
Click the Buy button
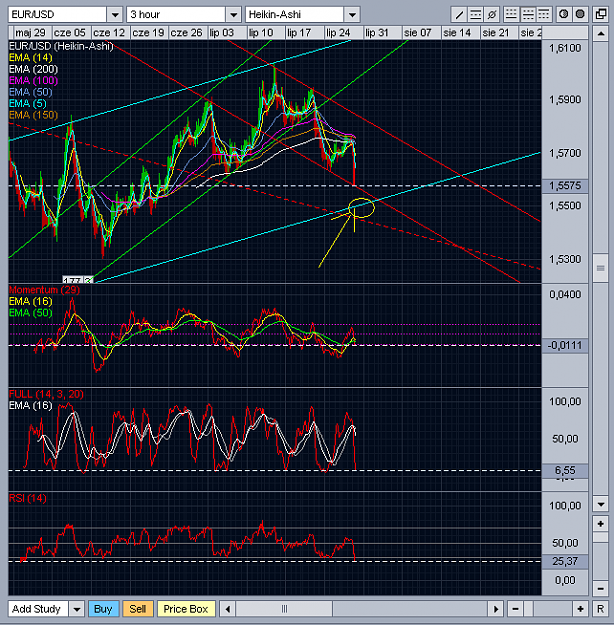(103, 609)
